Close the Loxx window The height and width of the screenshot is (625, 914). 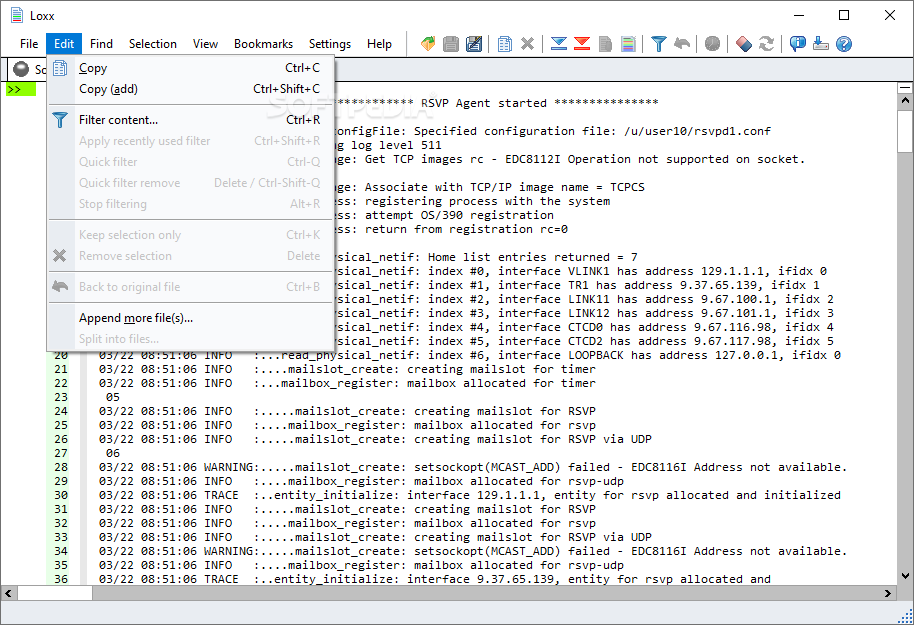click(890, 16)
